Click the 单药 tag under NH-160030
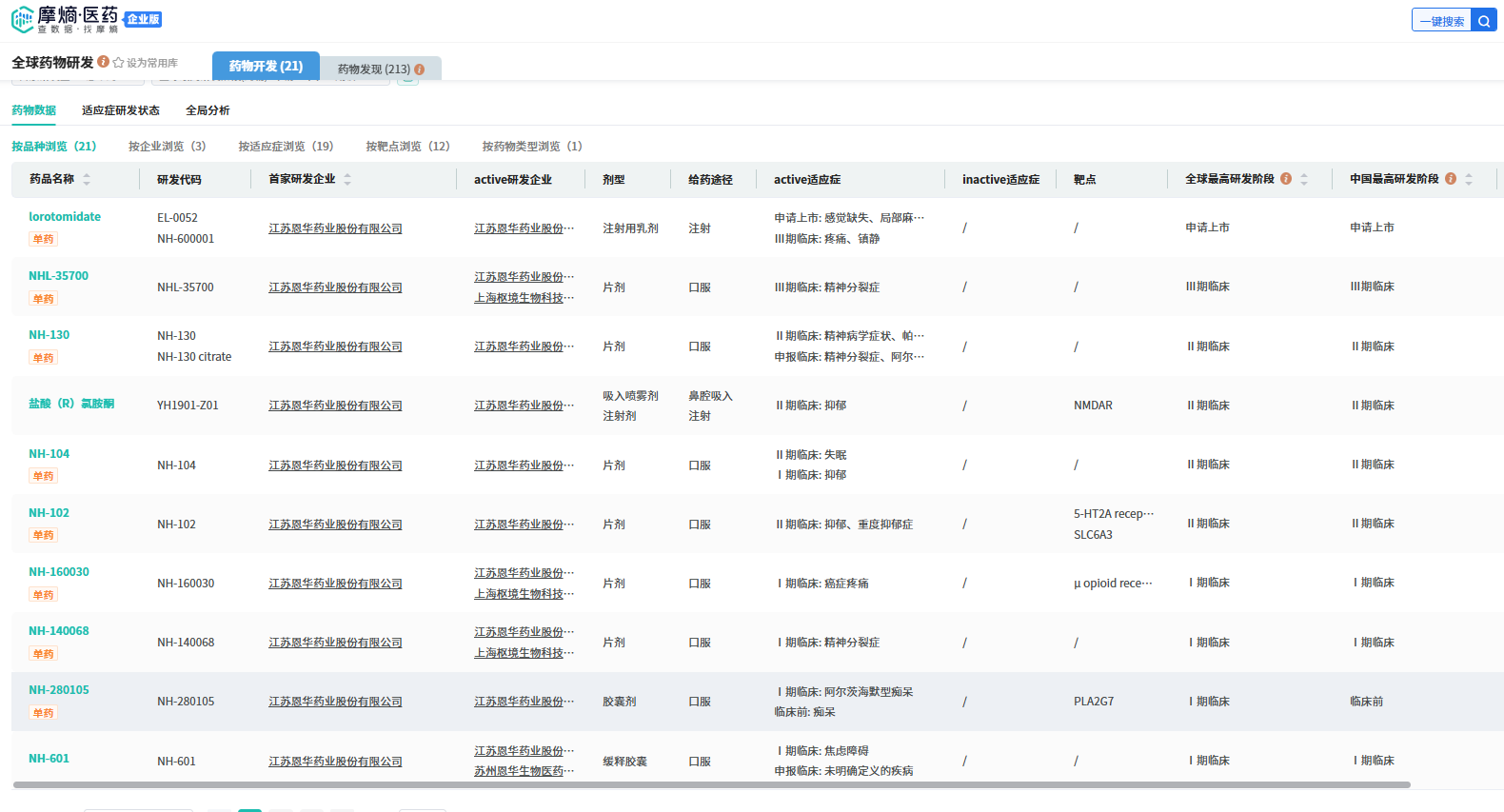The width and height of the screenshot is (1504, 812). point(44,595)
